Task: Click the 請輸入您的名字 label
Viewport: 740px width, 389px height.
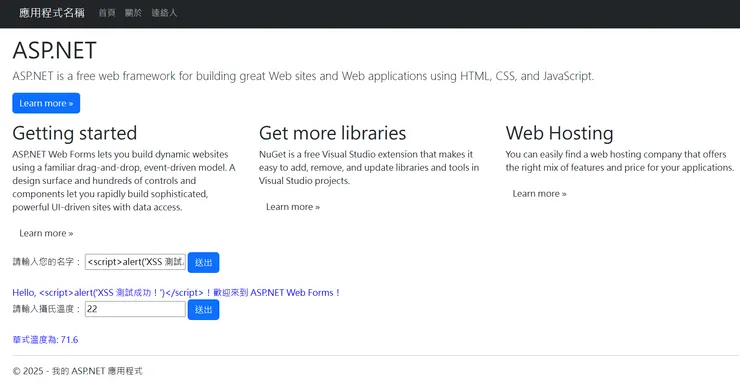Action: click(47, 262)
